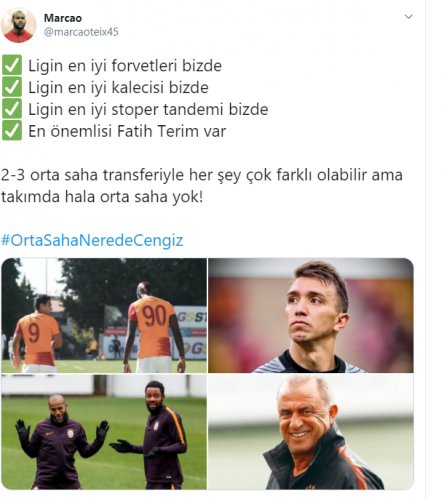This screenshot has height=499, width=444.
Task: Click green checkmark beside 'kalecisi bizde'
Action: [x=12, y=87]
